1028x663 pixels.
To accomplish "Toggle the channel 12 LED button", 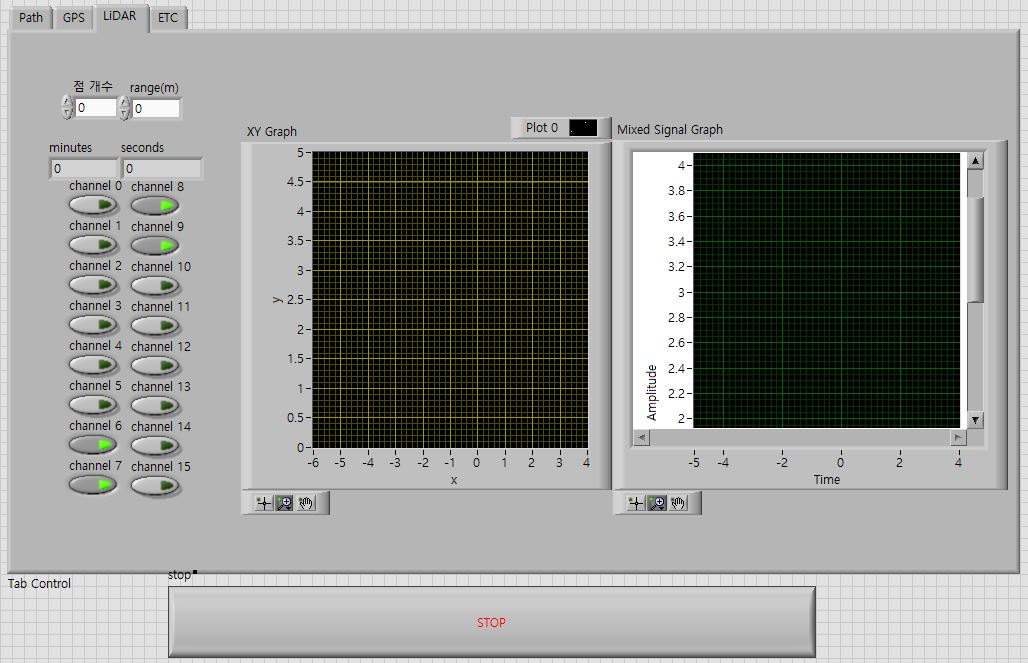I will tap(155, 366).
